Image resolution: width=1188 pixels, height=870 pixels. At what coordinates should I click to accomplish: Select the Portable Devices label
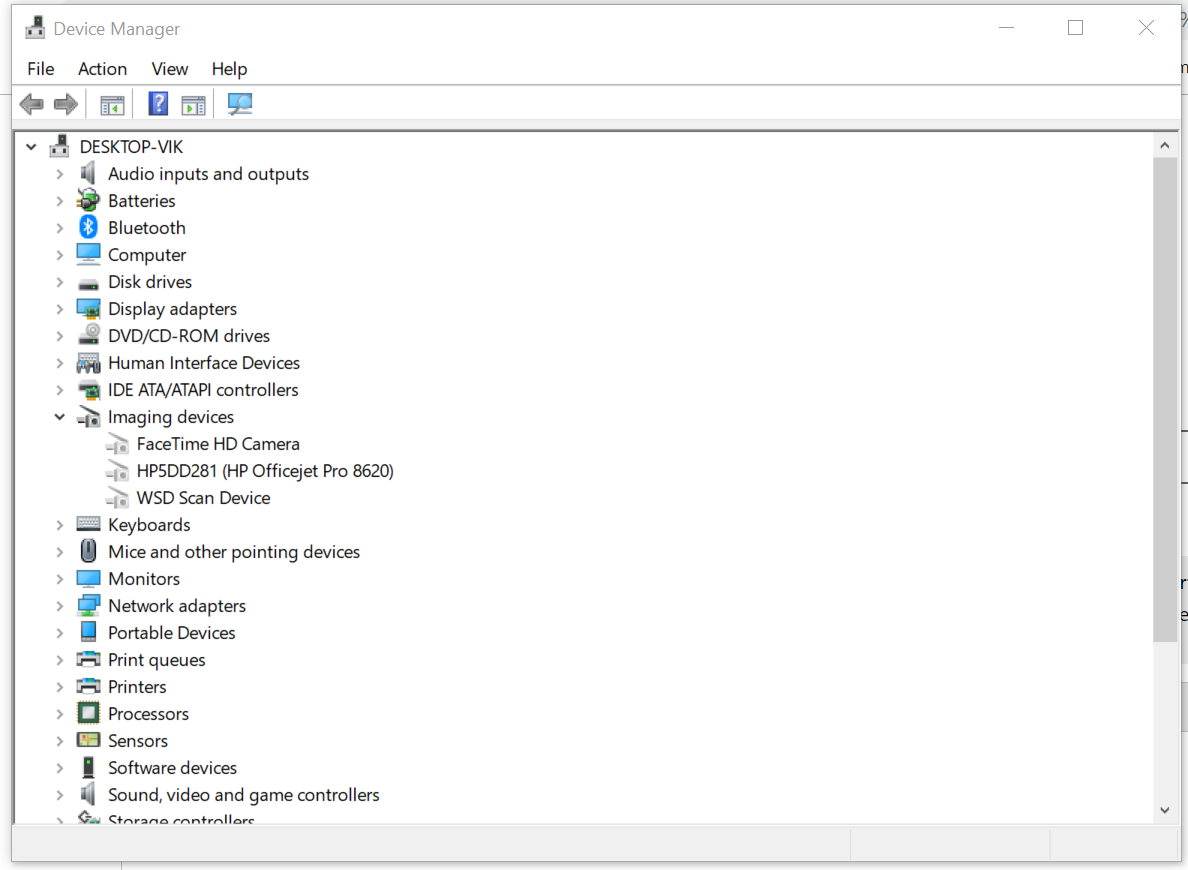coord(172,633)
